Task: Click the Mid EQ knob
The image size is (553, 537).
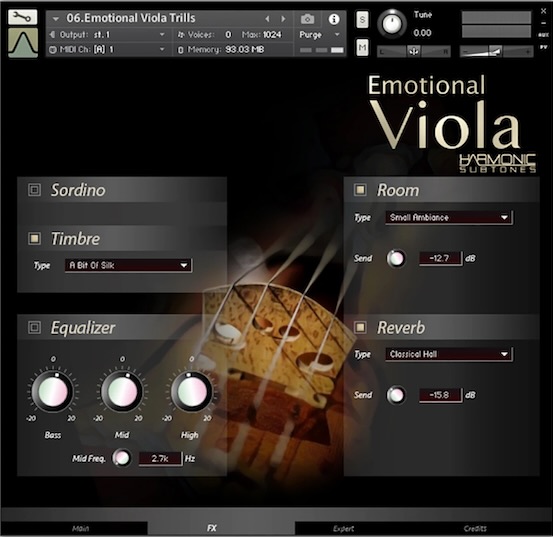Action: point(122,391)
